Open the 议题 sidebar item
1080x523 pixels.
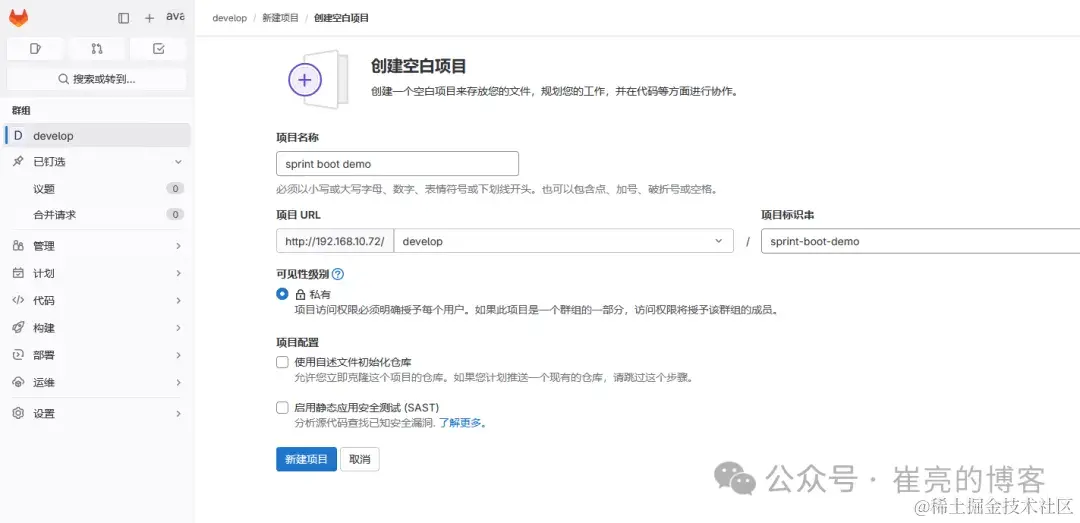97,189
